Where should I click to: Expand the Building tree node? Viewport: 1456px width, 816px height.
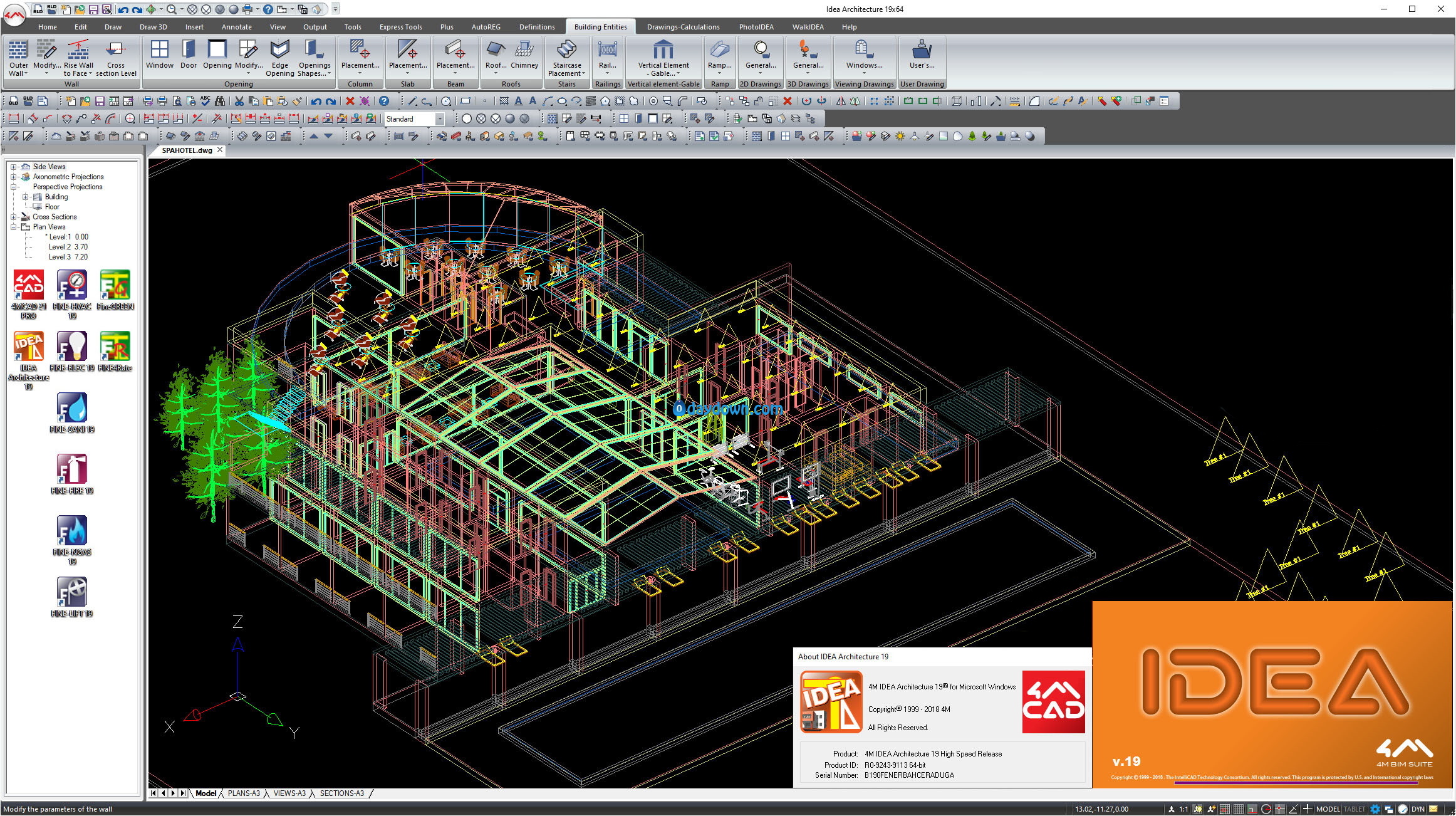[25, 197]
